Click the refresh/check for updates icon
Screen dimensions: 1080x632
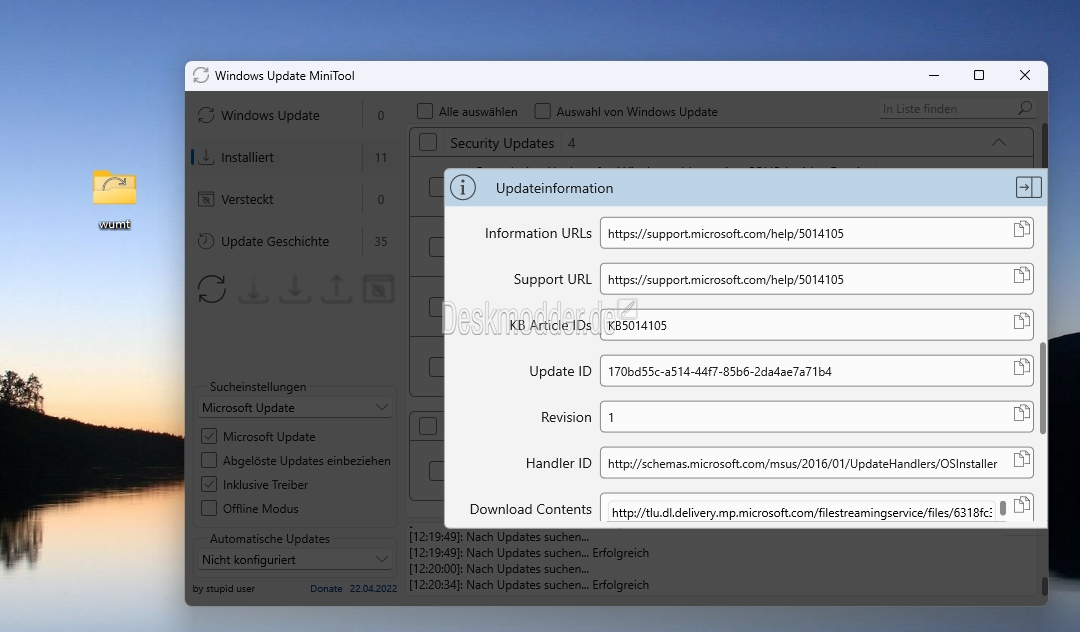[211, 288]
